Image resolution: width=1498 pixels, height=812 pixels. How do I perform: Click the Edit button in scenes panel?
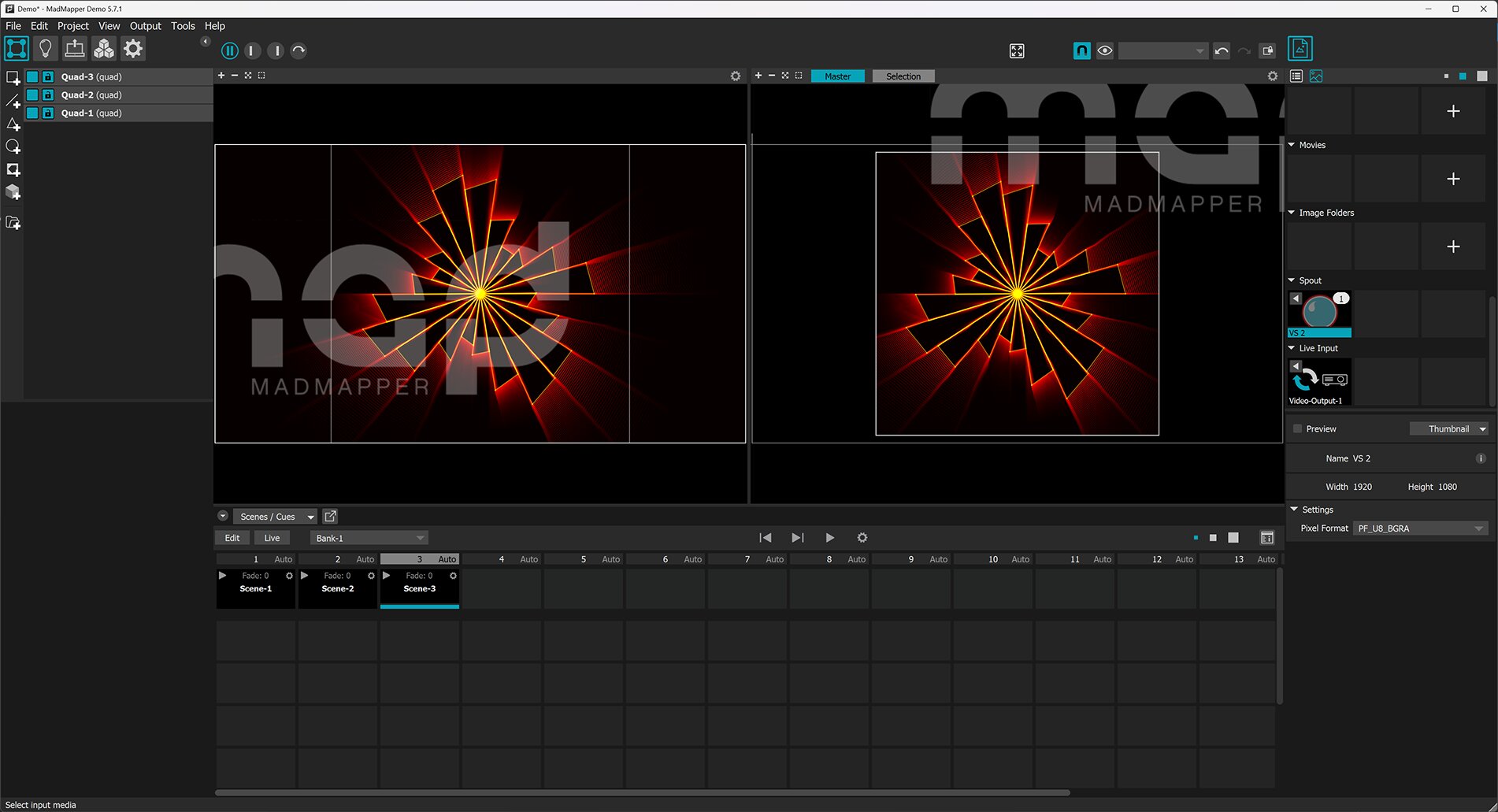click(232, 538)
